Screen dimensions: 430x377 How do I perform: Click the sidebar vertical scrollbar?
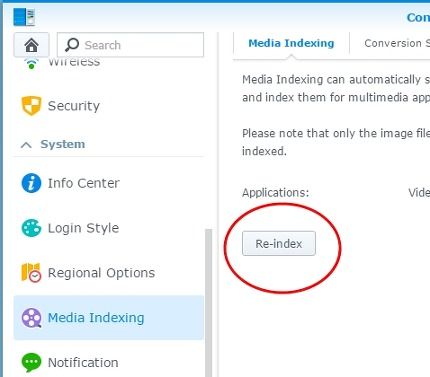tap(208, 303)
